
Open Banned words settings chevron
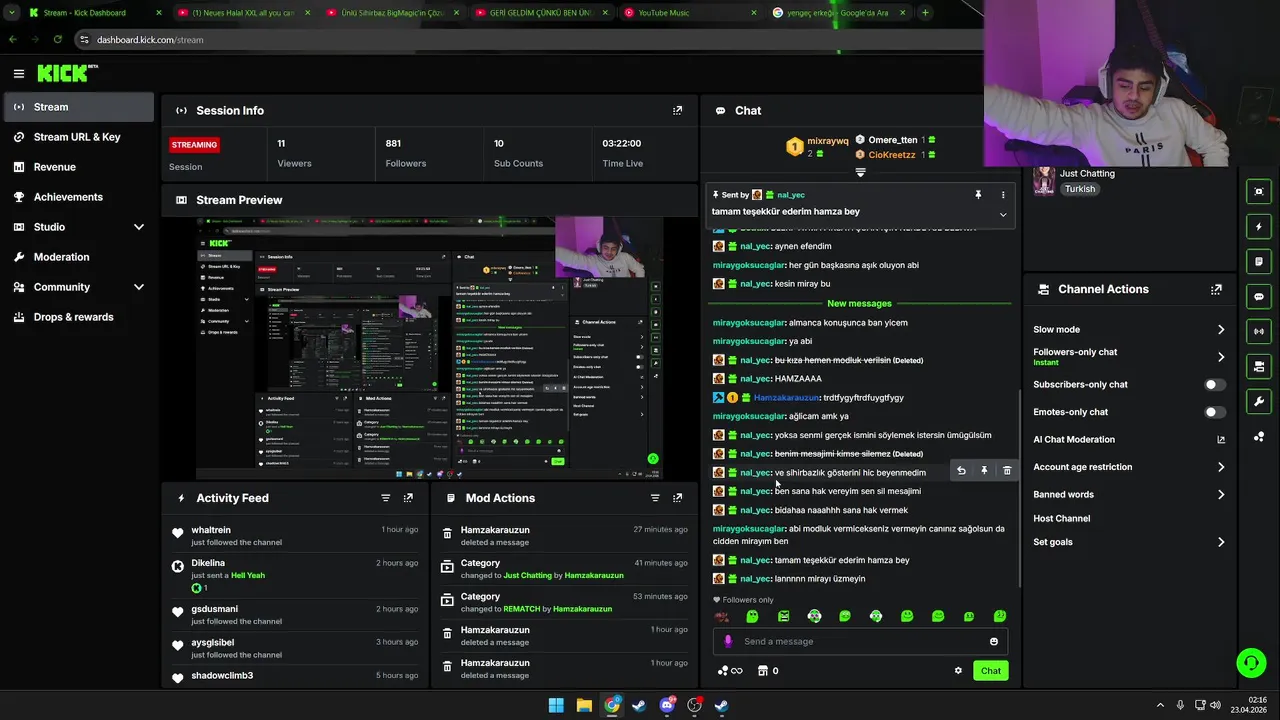tap(1221, 494)
